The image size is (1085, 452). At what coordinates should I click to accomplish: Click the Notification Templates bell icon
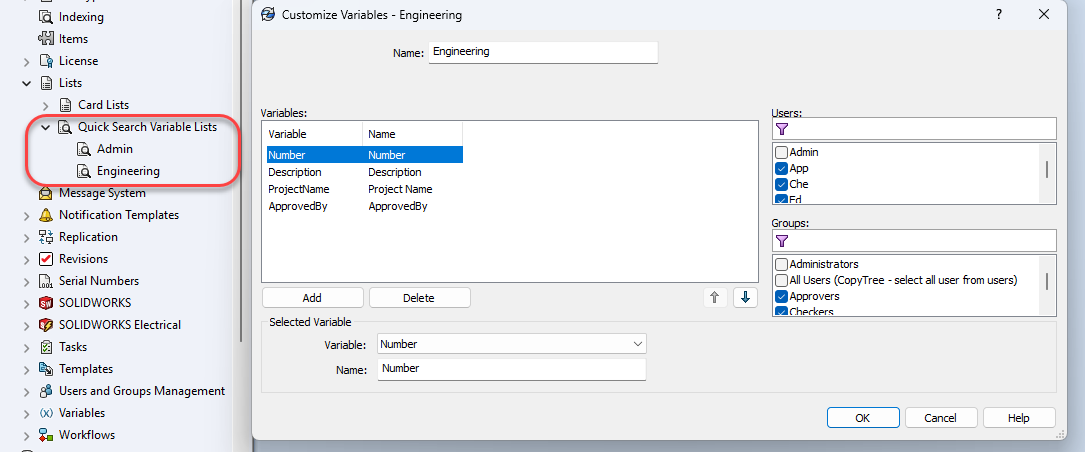coord(45,215)
